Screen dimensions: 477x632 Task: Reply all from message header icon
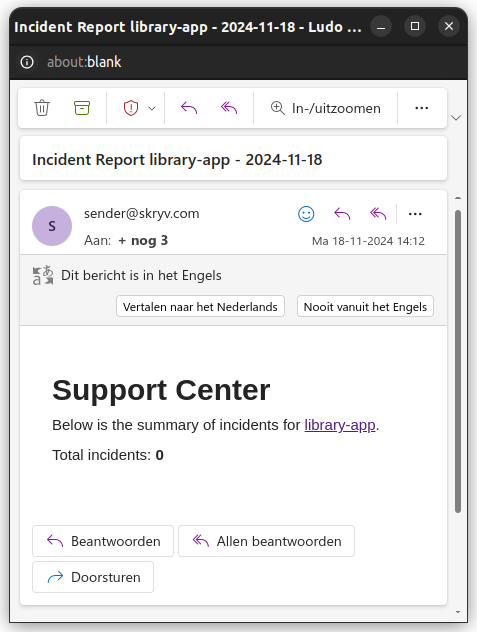click(378, 214)
